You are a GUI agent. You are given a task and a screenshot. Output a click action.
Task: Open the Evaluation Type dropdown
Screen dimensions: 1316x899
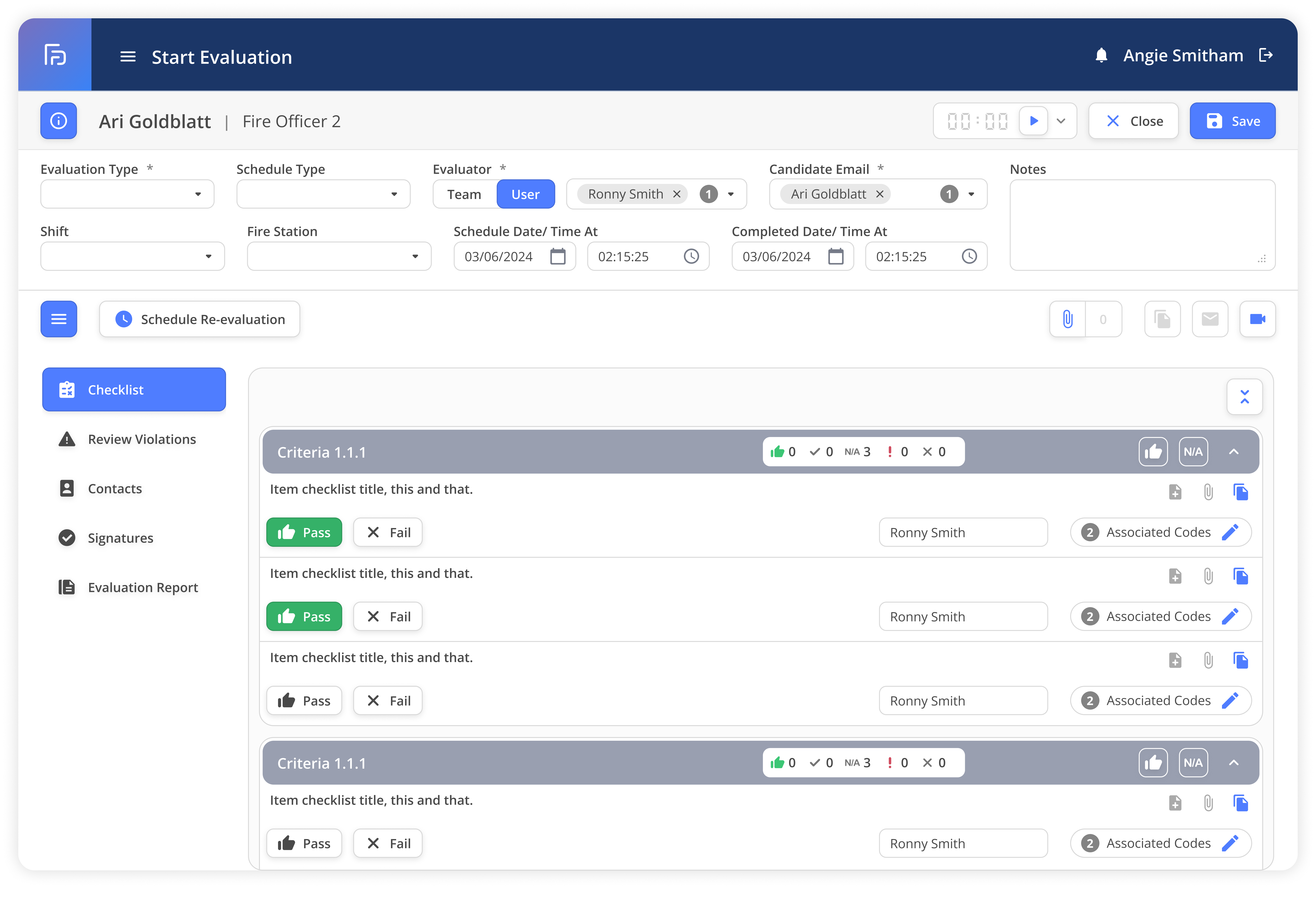(127, 194)
